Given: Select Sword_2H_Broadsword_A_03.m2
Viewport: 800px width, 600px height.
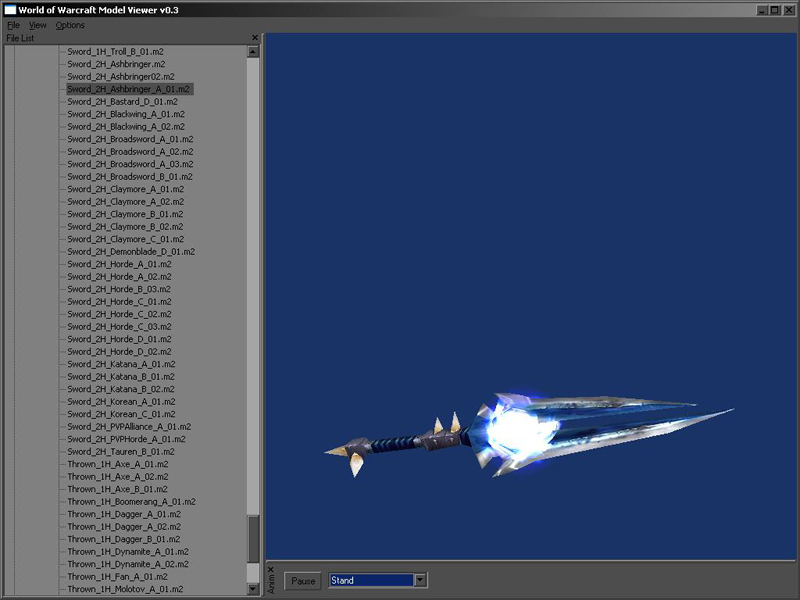Looking at the screenshot, I should pyautogui.click(x=130, y=164).
